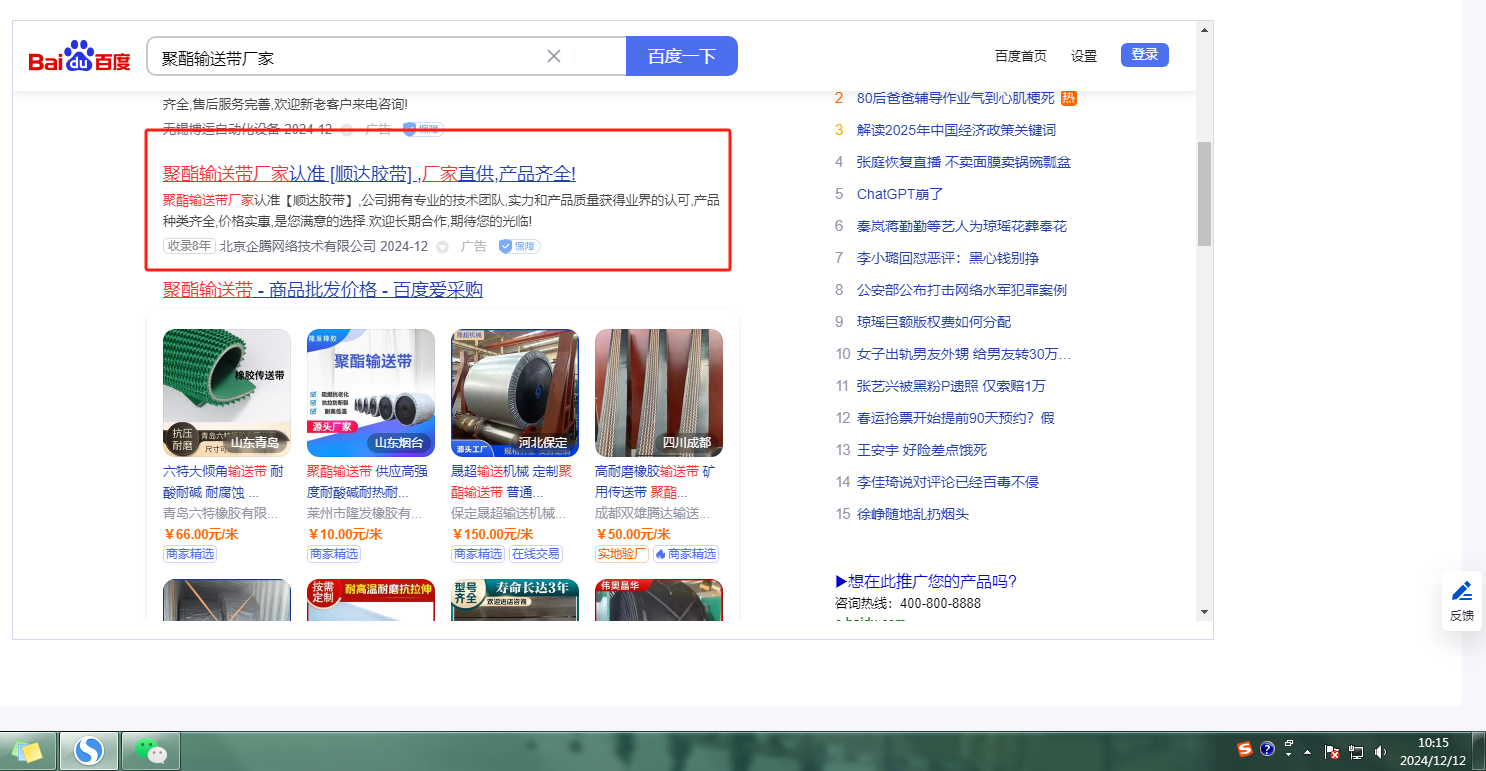The width and height of the screenshot is (1486, 771).
Task: Click the 百度一下 search button
Action: pos(682,56)
